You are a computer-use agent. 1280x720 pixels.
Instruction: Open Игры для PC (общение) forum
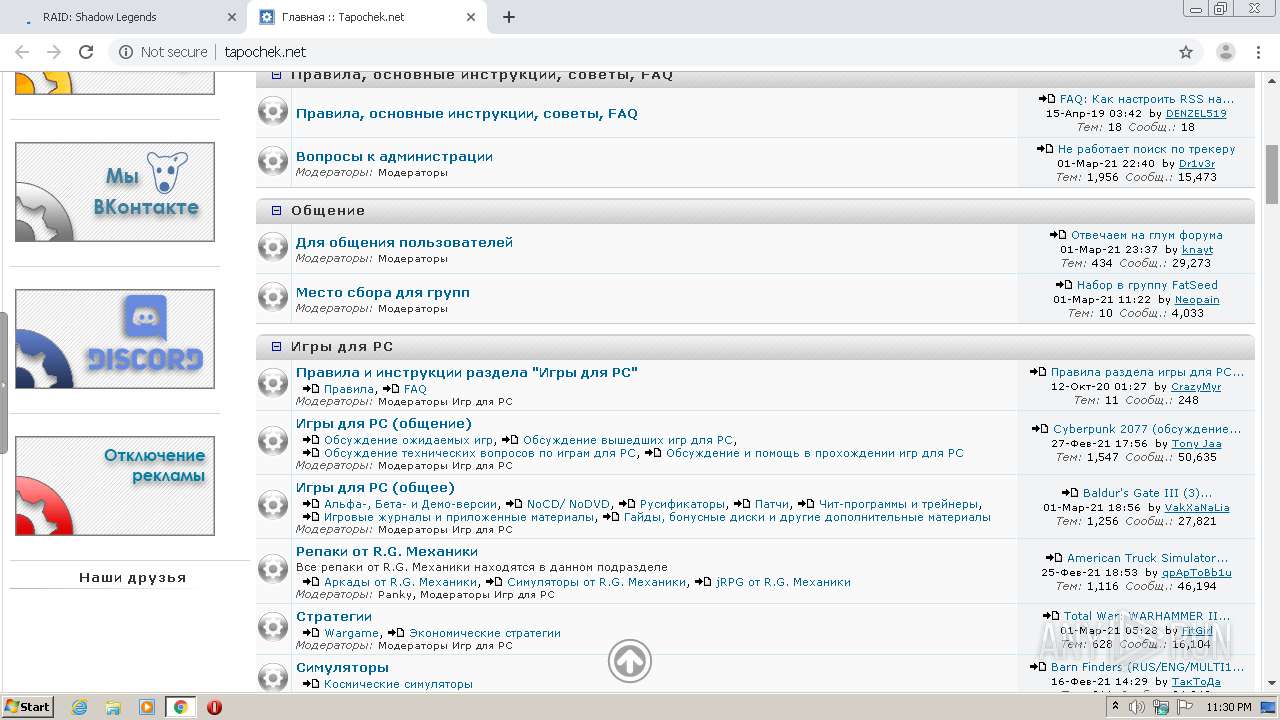pos(384,424)
